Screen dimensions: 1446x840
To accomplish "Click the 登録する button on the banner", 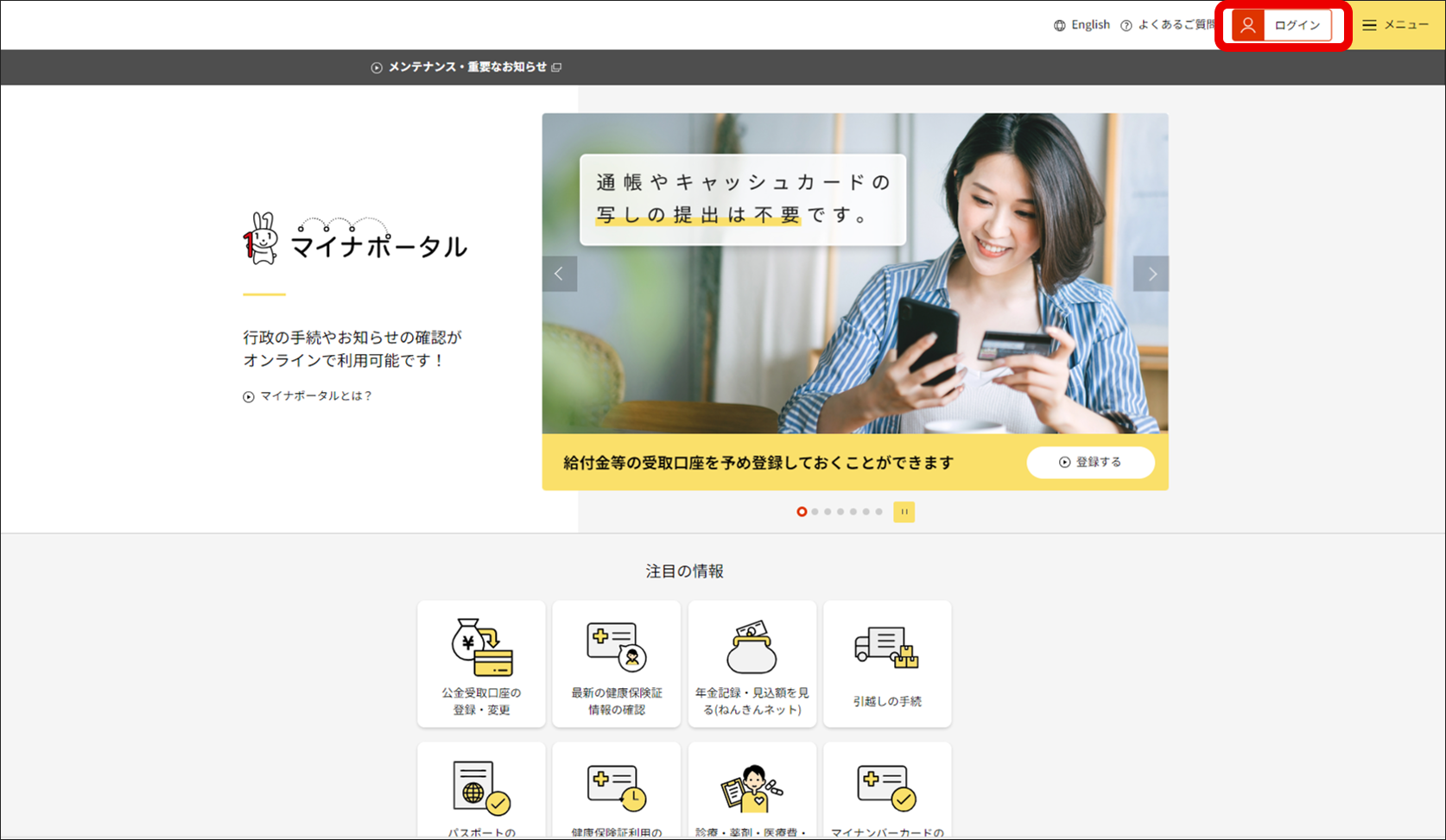I will coord(1090,462).
